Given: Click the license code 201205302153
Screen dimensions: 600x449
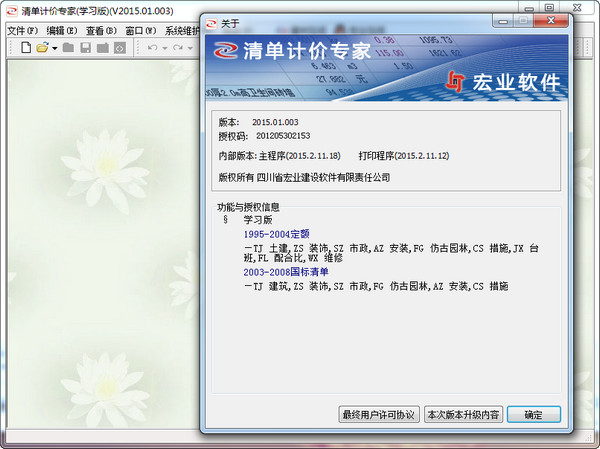Looking at the screenshot, I should 283,136.
